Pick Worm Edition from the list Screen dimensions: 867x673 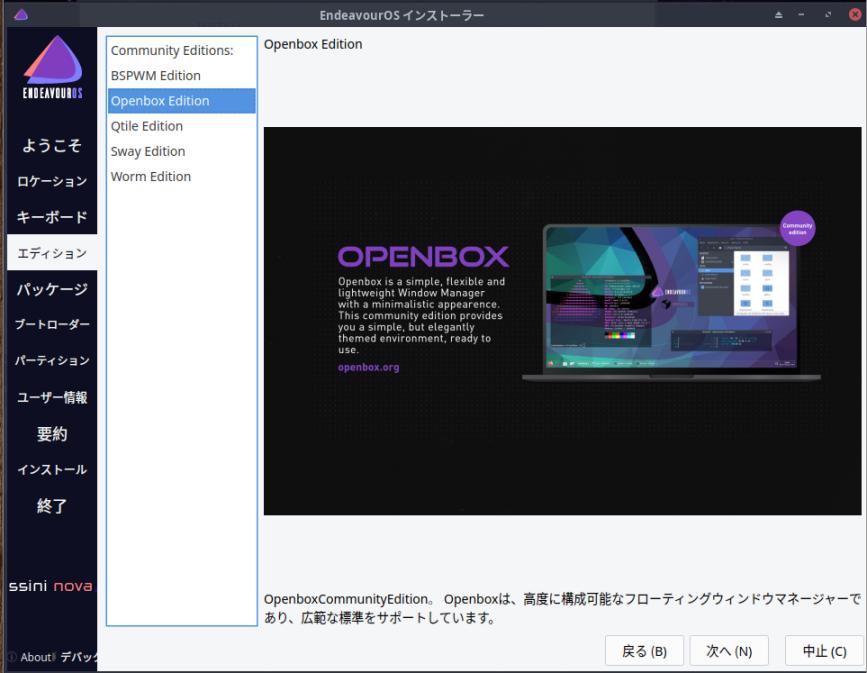181,176
